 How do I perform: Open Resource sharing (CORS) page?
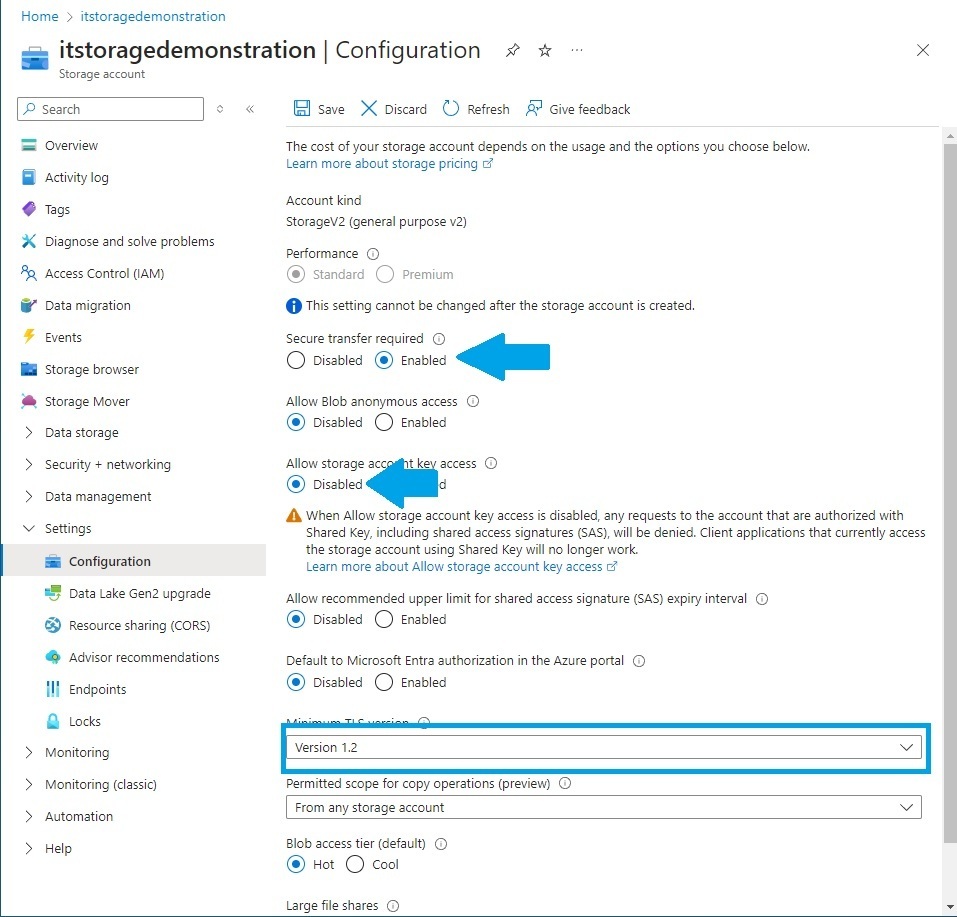(x=139, y=625)
